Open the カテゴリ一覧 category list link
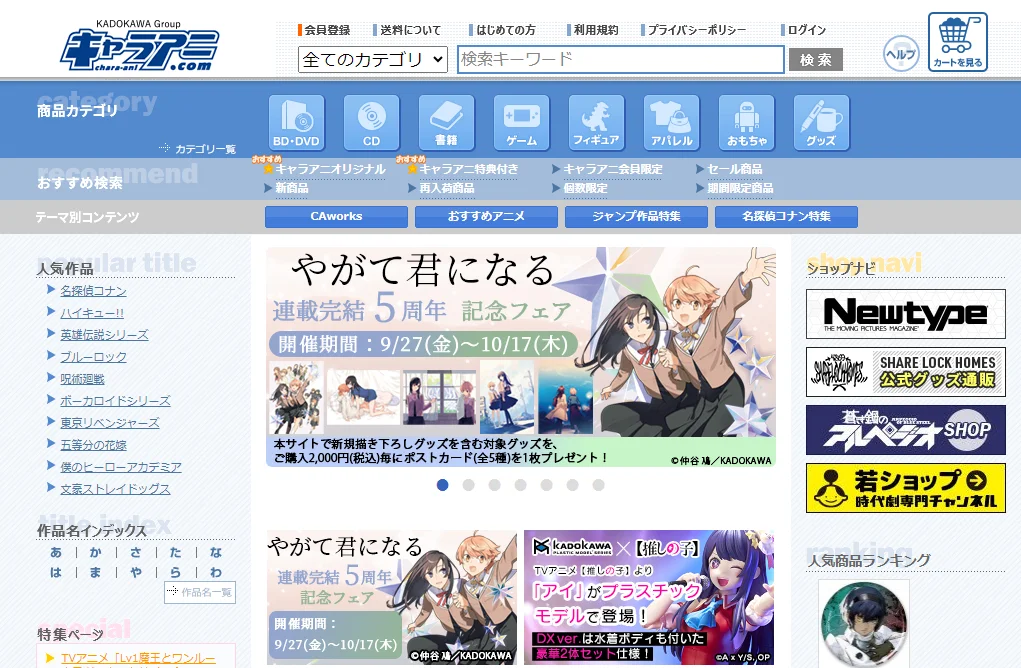This screenshot has width=1021, height=668. click(x=205, y=149)
